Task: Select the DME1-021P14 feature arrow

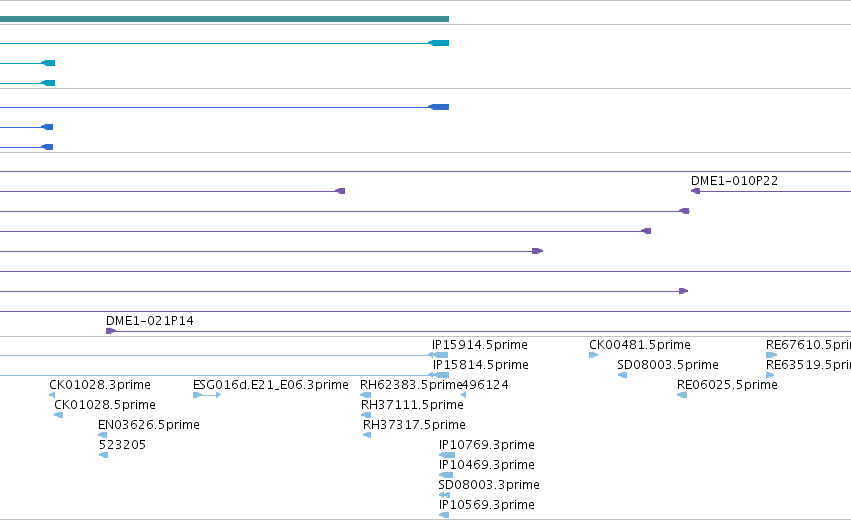Action: [x=111, y=331]
